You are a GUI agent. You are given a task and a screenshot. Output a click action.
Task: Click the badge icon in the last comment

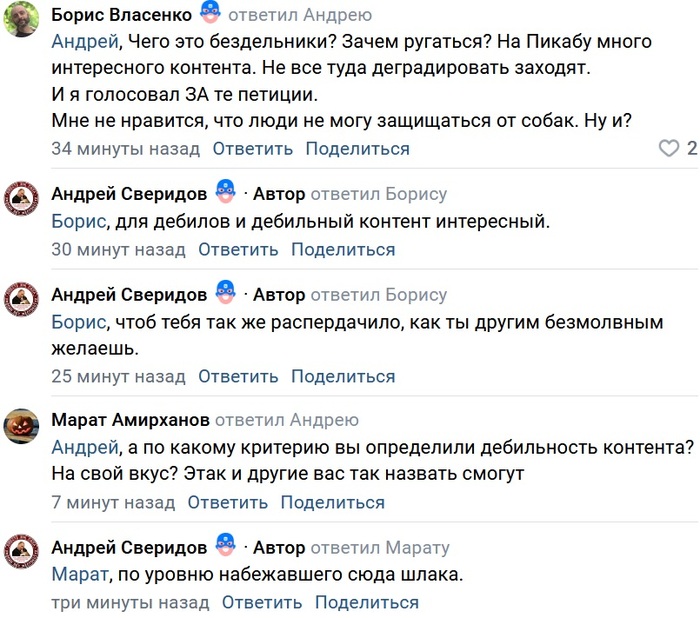(225, 547)
